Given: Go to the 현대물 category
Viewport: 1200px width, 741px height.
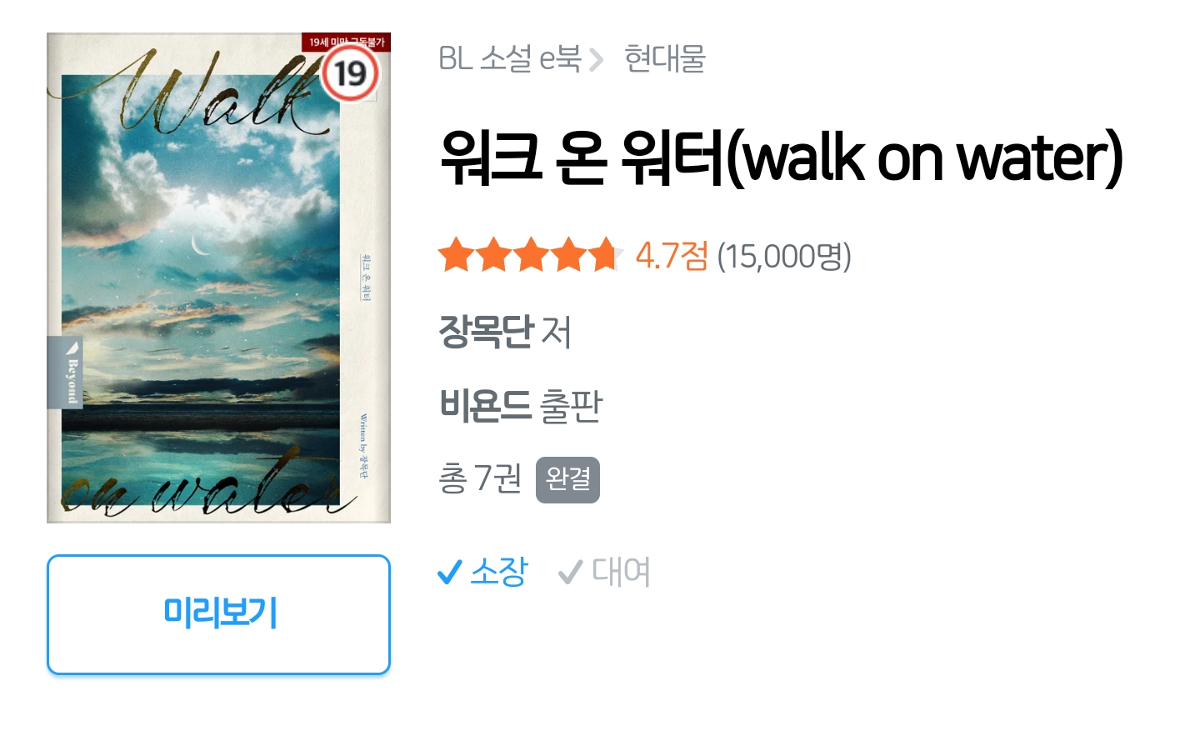Looking at the screenshot, I should (665, 59).
